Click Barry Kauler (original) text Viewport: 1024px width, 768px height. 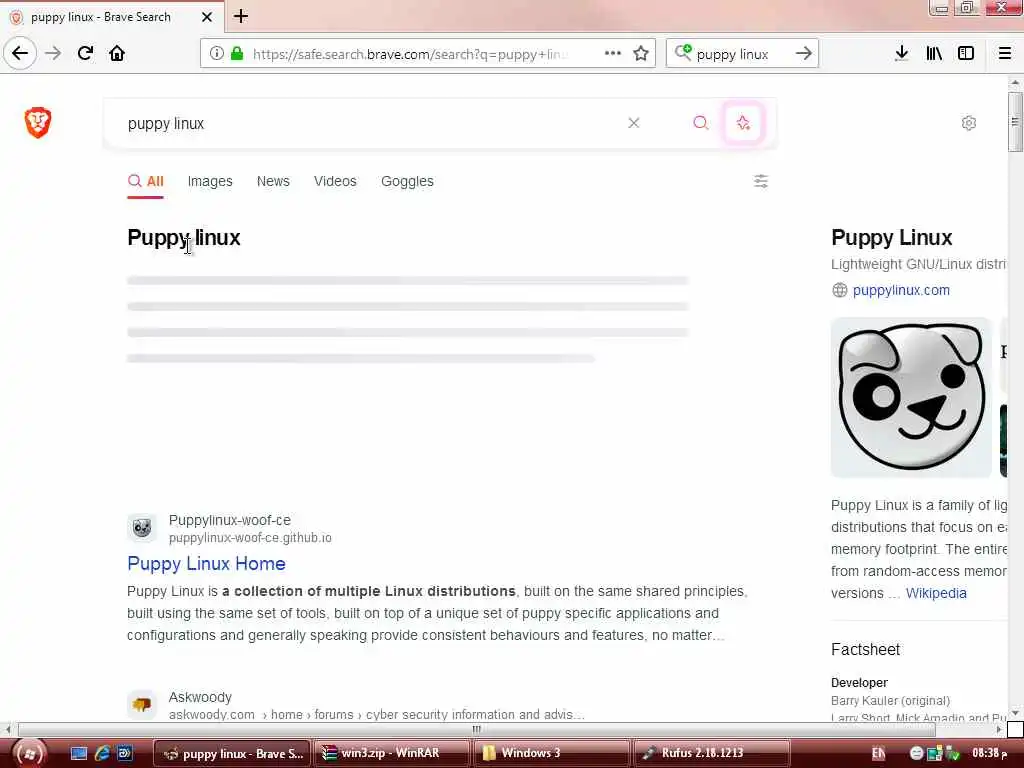coord(890,701)
